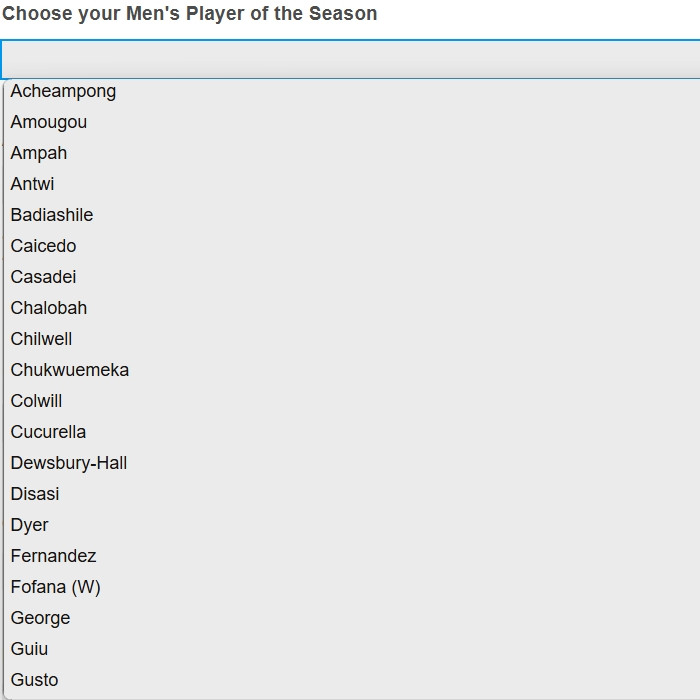Choose Chalobah from the player options
The height and width of the screenshot is (700, 700).
point(352,308)
